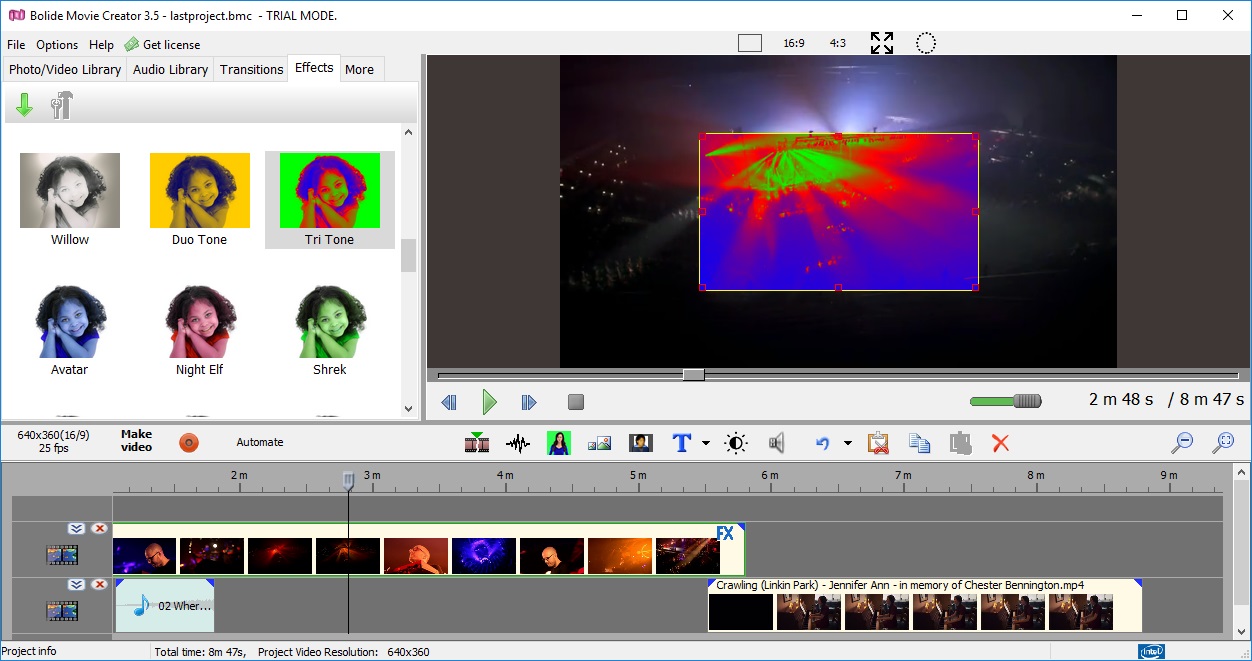Viewport: 1252px width, 661px height.
Task: Click the chroma key green-screen icon
Action: [x=559, y=443]
